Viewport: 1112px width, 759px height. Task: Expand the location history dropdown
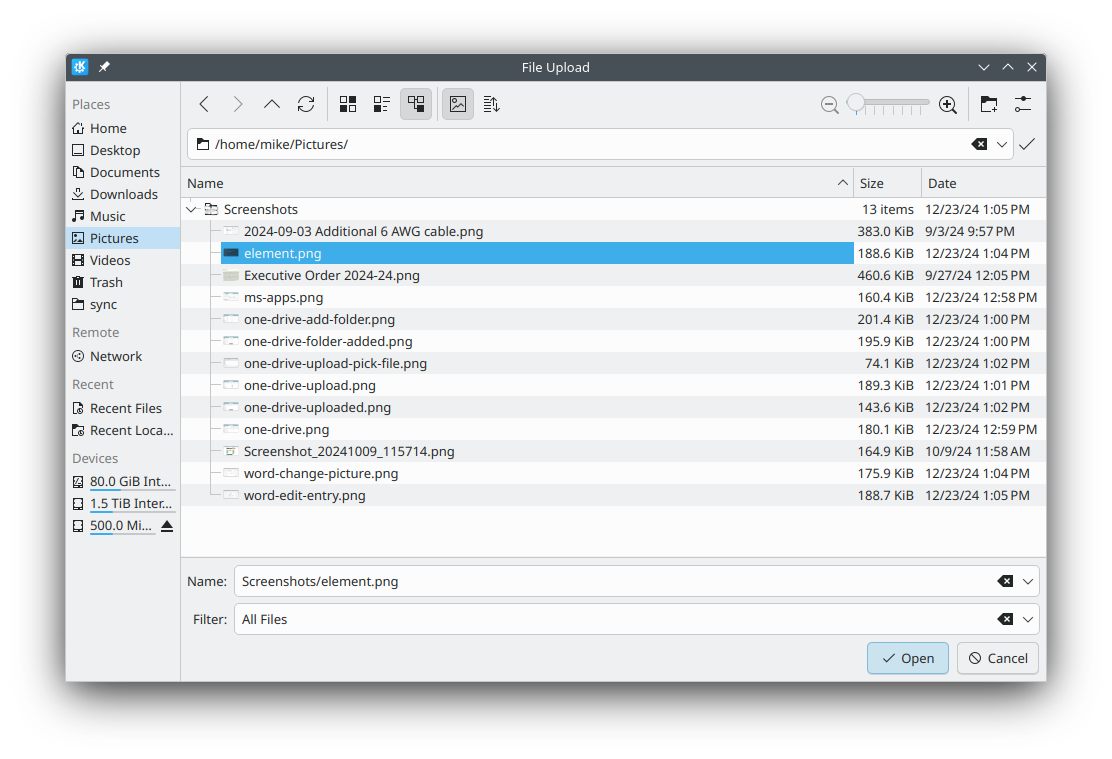(x=1001, y=144)
